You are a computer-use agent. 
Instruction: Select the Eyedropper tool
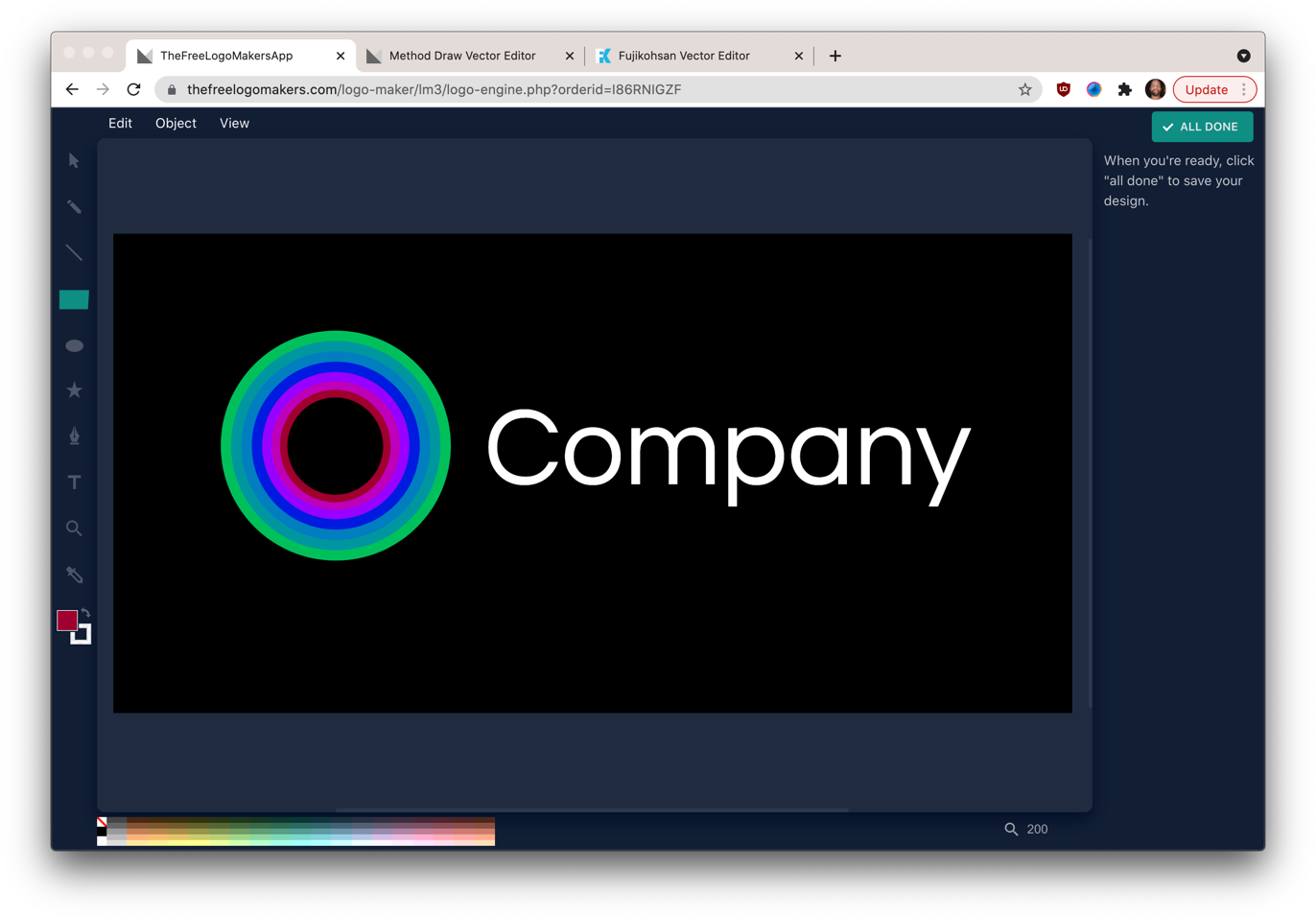[74, 575]
